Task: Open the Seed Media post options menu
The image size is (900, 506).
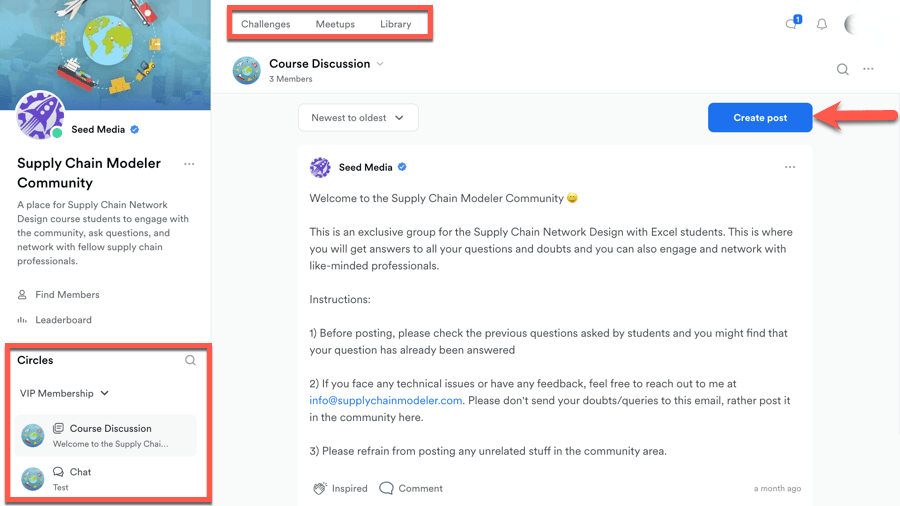Action: (790, 167)
